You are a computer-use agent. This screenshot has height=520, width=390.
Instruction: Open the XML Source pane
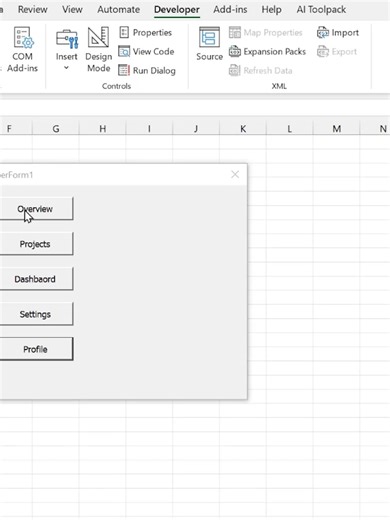(209, 44)
